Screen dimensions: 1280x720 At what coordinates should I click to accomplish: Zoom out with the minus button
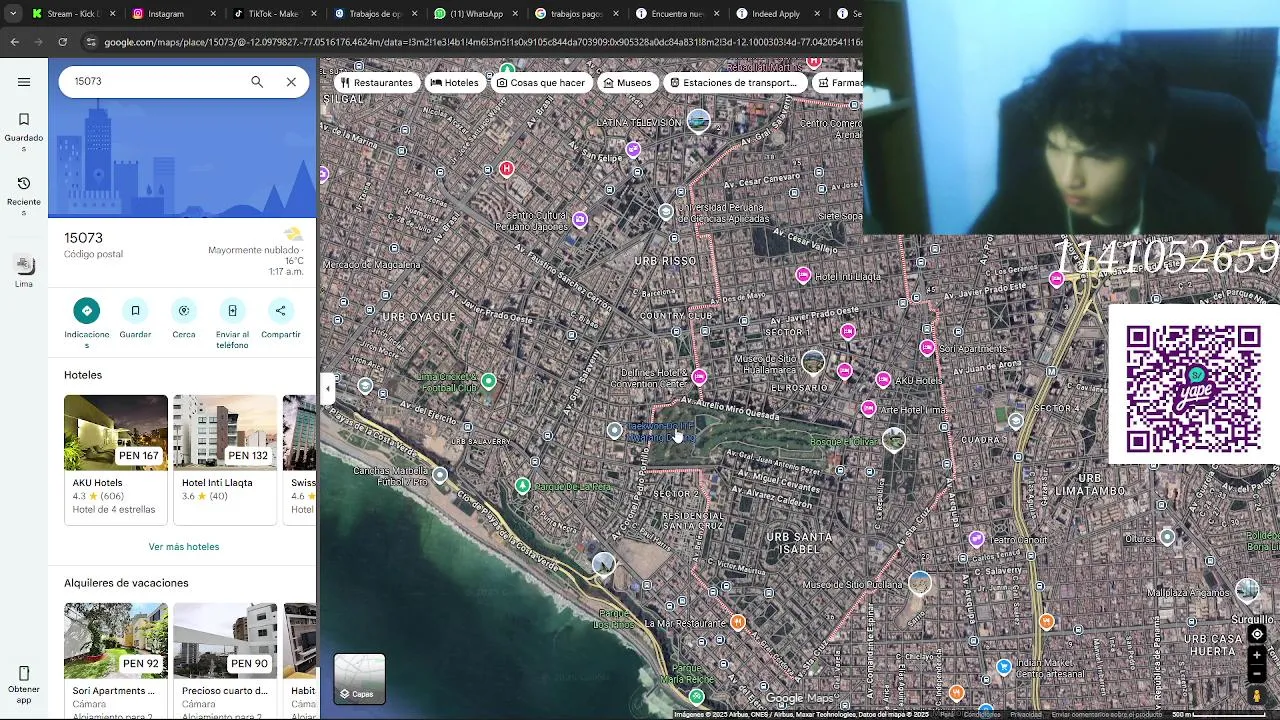click(x=1257, y=674)
